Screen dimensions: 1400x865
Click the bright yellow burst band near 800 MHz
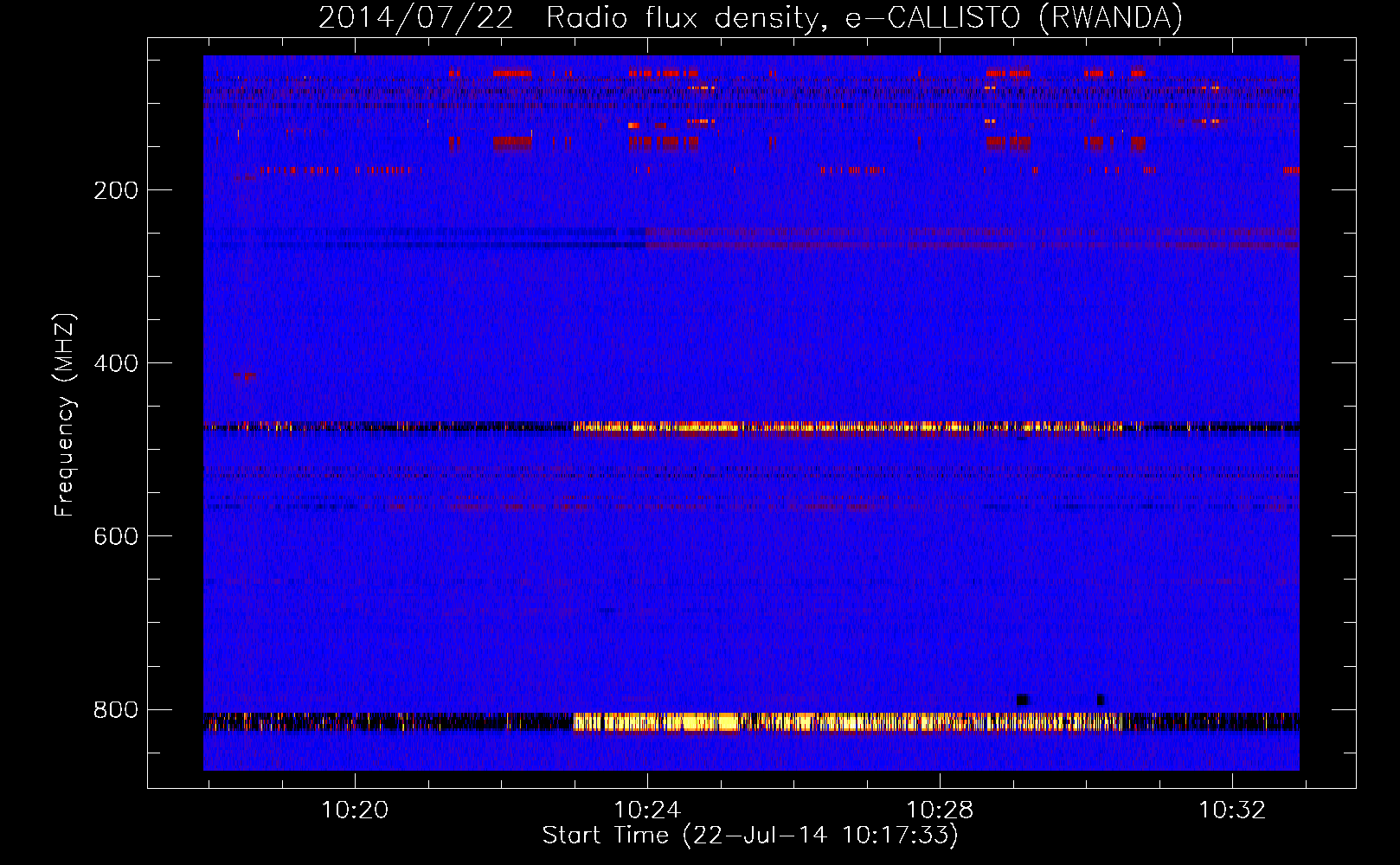point(848,722)
